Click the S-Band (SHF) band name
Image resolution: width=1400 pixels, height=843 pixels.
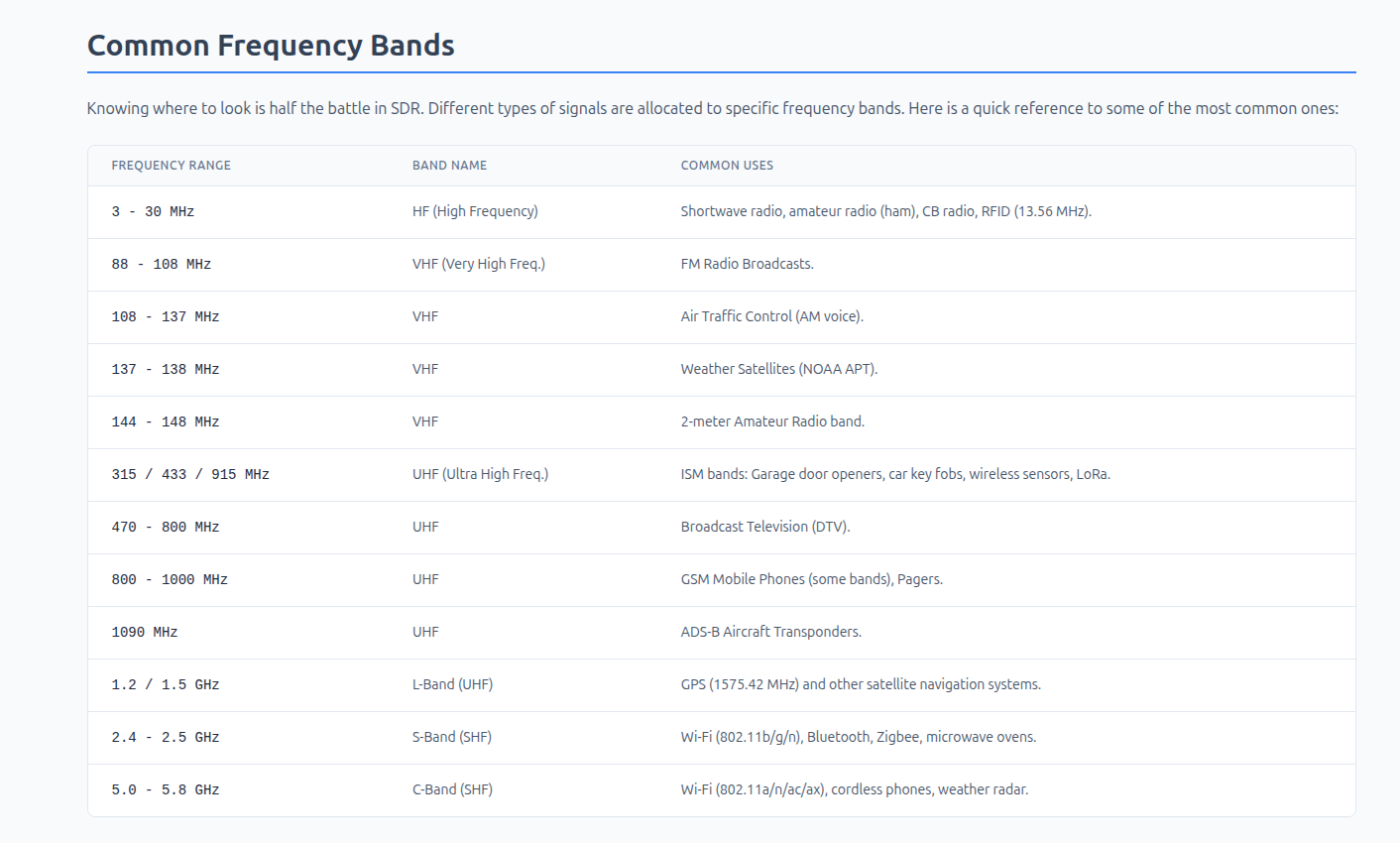tap(451, 737)
